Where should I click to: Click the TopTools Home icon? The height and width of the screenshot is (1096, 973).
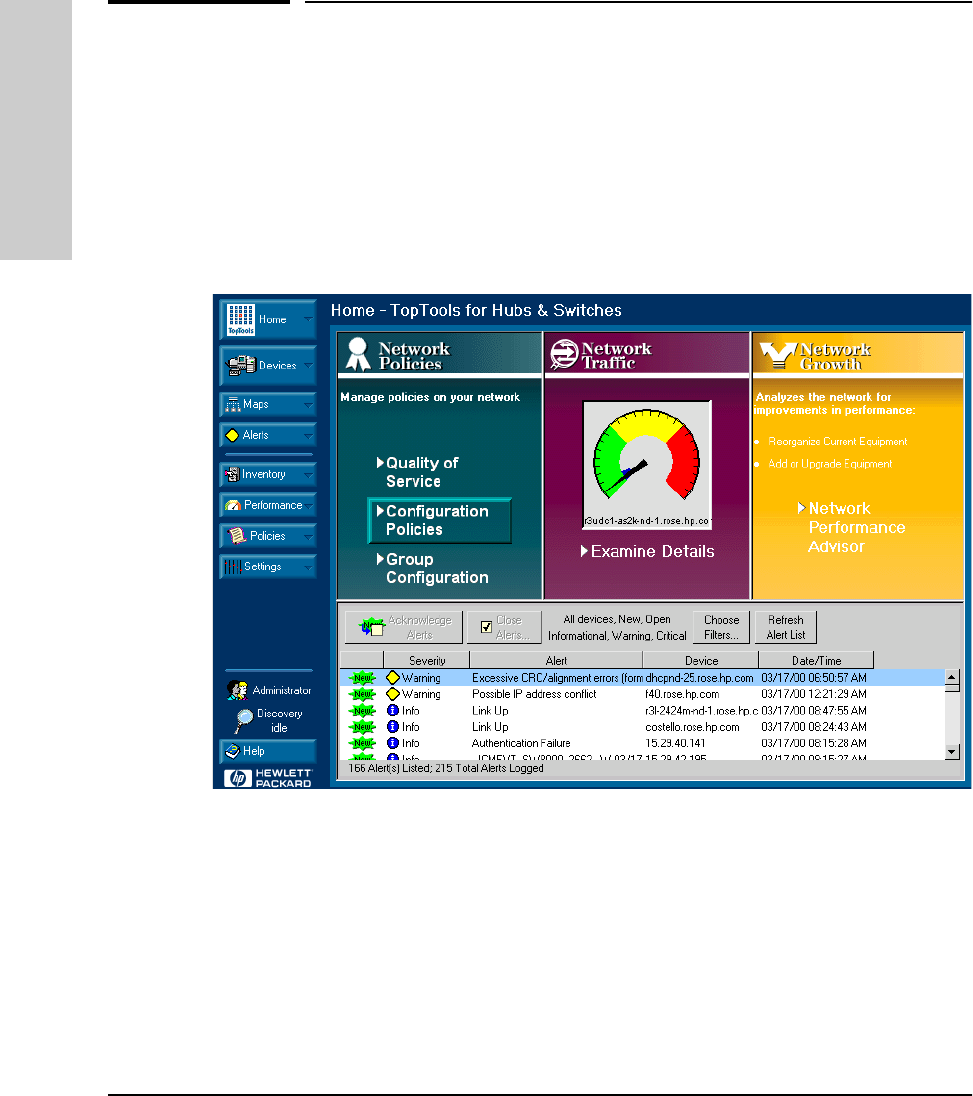click(x=239, y=320)
